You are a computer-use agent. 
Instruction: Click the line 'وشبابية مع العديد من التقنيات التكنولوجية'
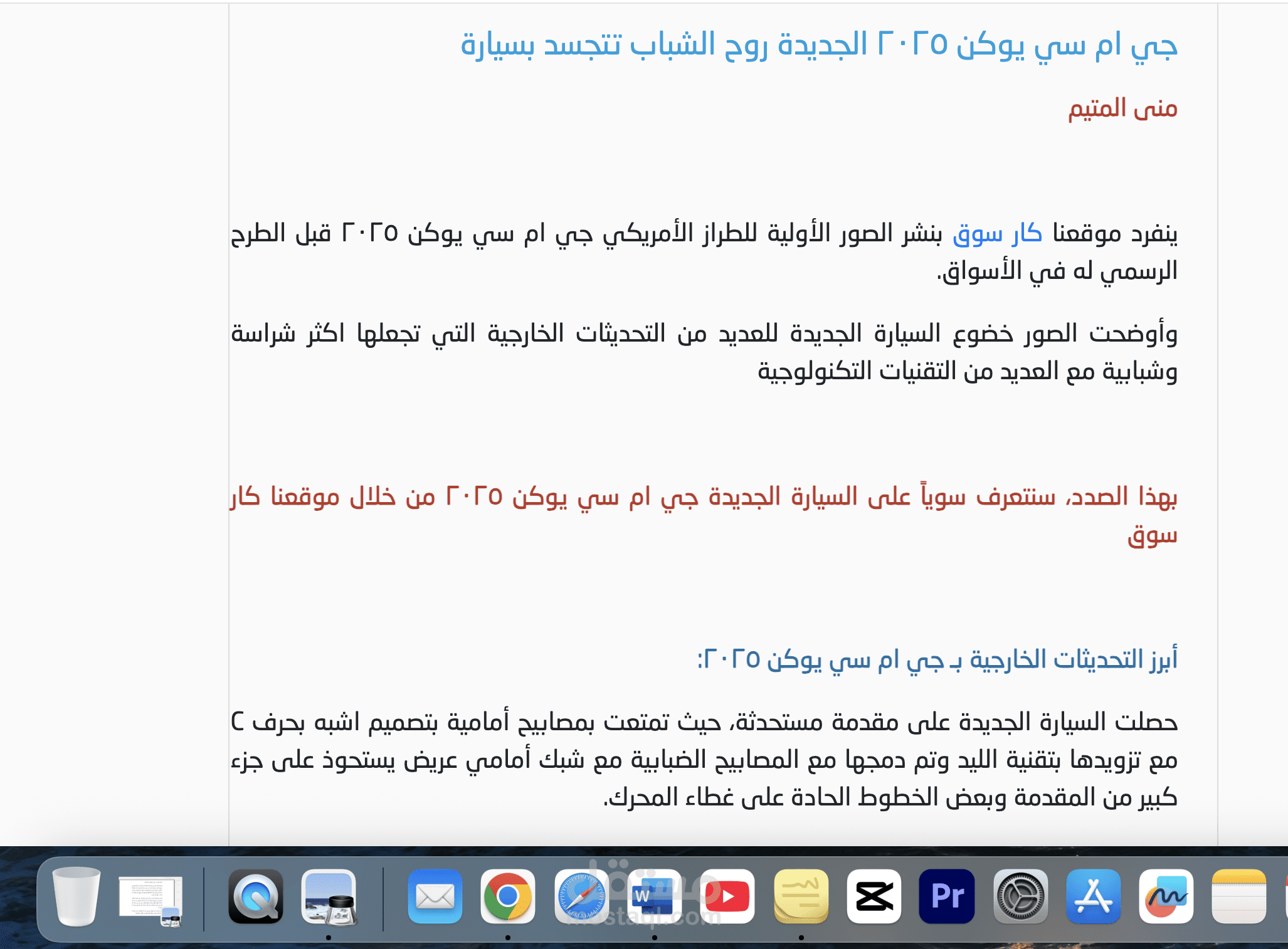(968, 371)
